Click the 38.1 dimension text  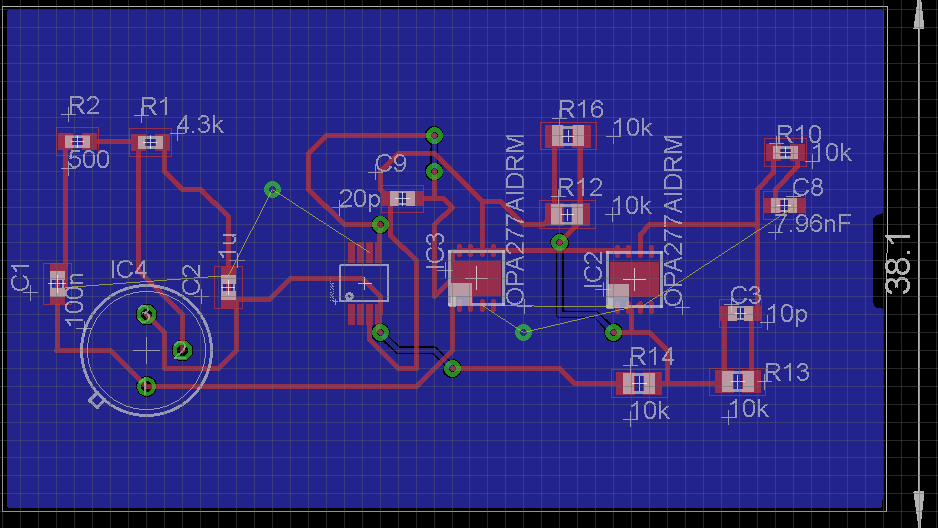(899, 264)
